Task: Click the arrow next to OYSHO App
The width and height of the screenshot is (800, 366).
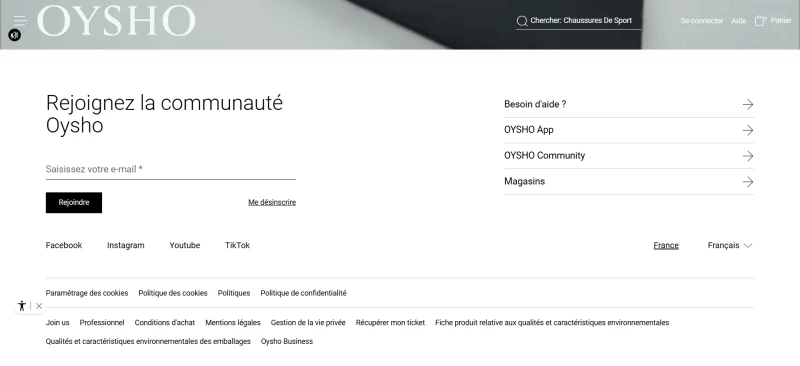Action: (747, 130)
